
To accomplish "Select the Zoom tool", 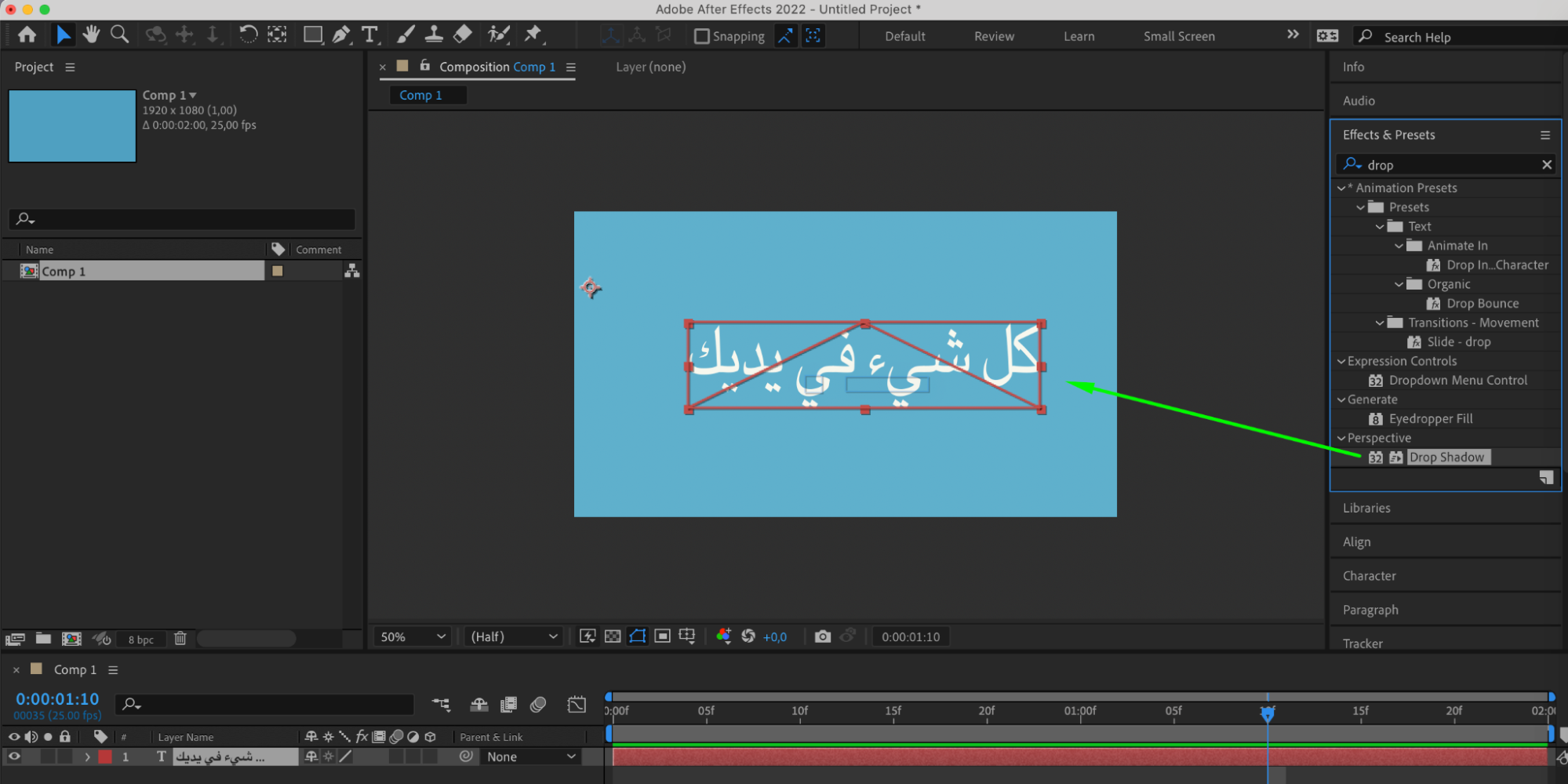I will coord(119,35).
